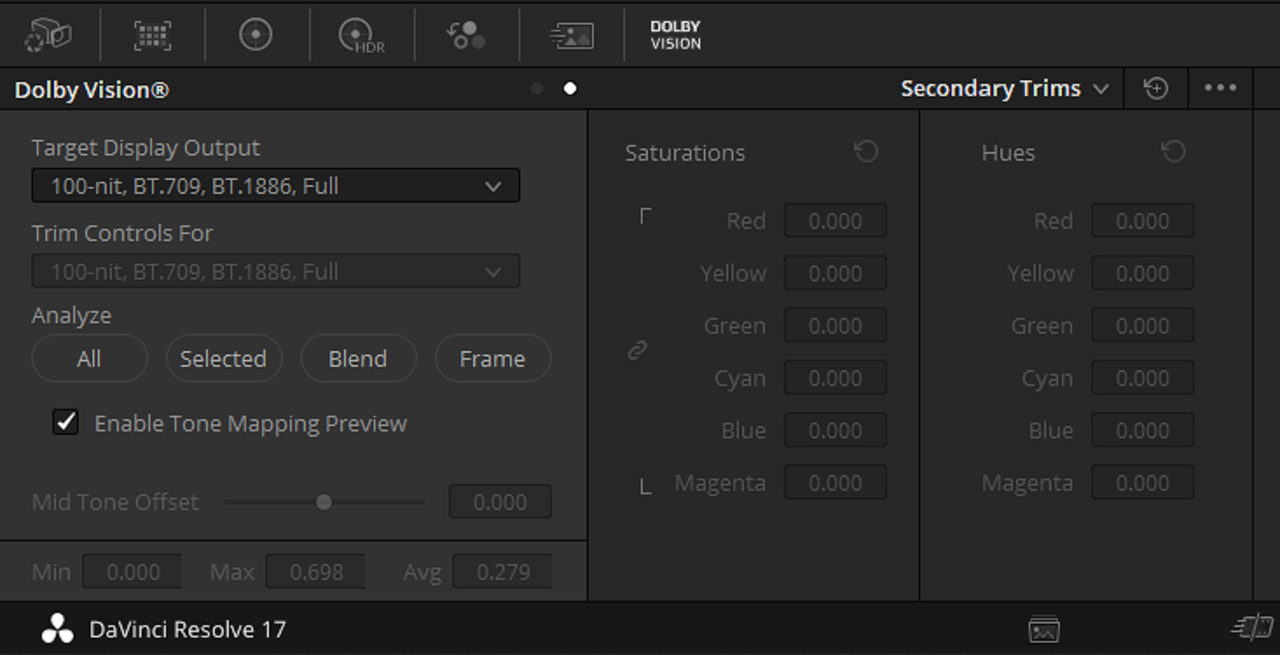Open the RGB Mixer palette icon
The height and width of the screenshot is (655, 1280).
466,35
